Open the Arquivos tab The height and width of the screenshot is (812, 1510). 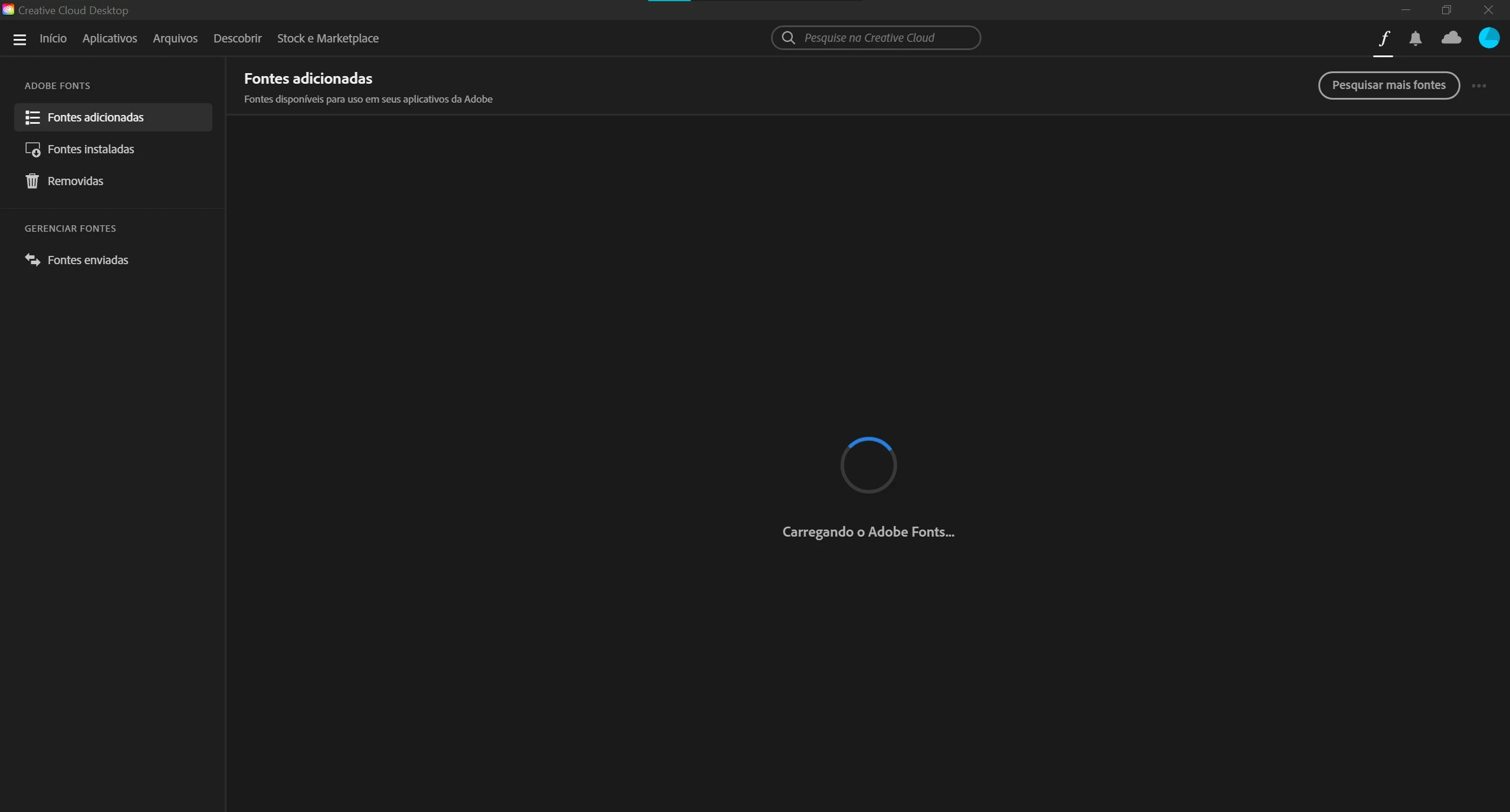click(x=175, y=38)
